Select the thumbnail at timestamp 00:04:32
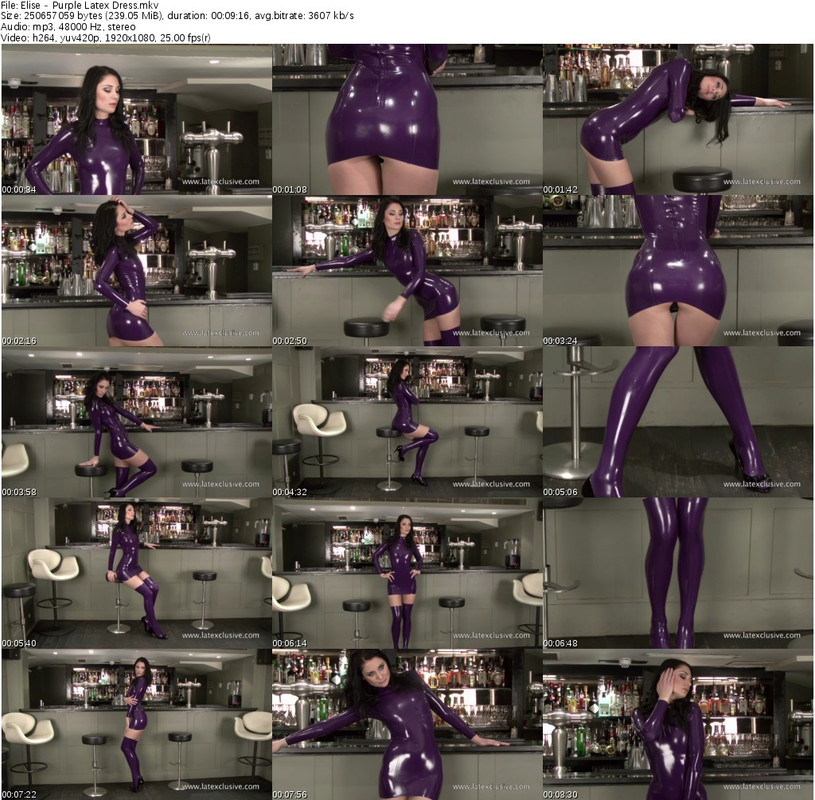815x800 pixels. click(407, 422)
